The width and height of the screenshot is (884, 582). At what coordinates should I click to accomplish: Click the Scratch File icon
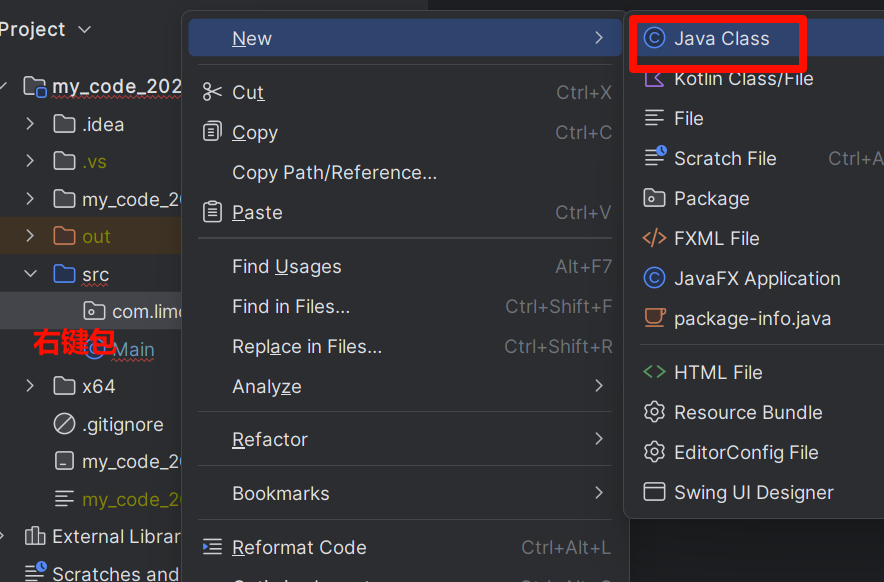click(654, 158)
